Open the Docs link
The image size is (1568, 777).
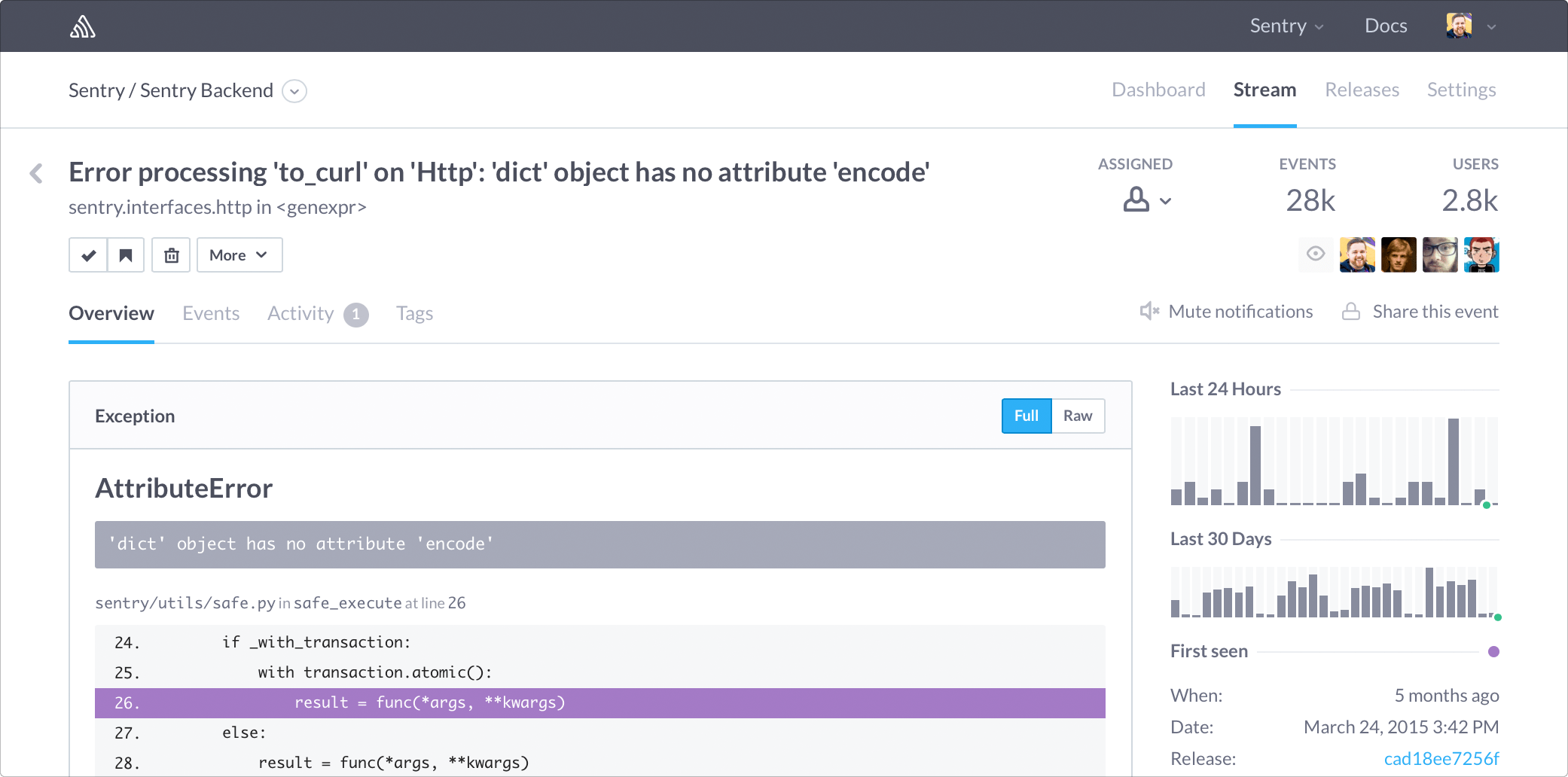coord(1386,26)
